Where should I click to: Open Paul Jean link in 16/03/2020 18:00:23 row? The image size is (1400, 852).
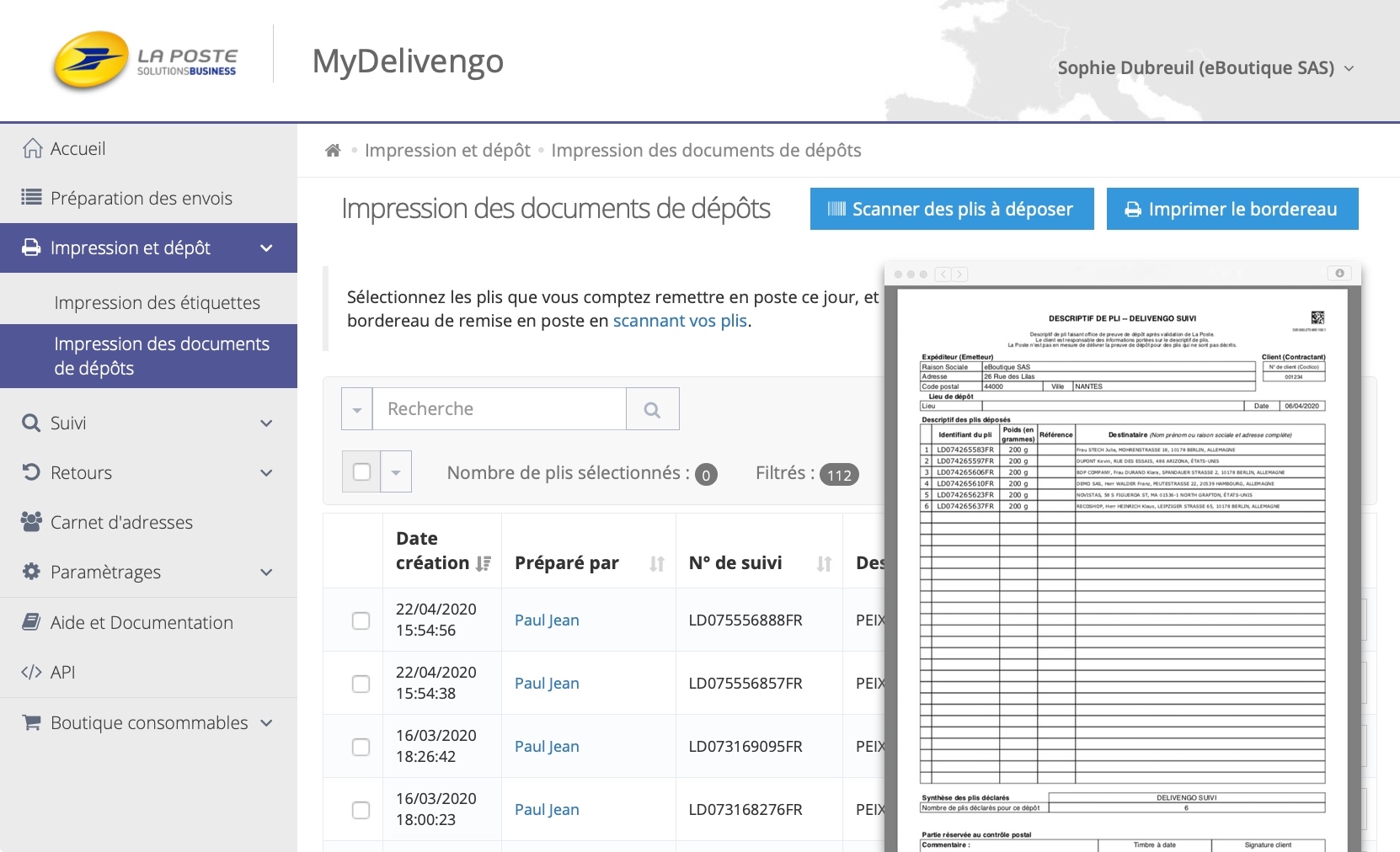coord(547,810)
